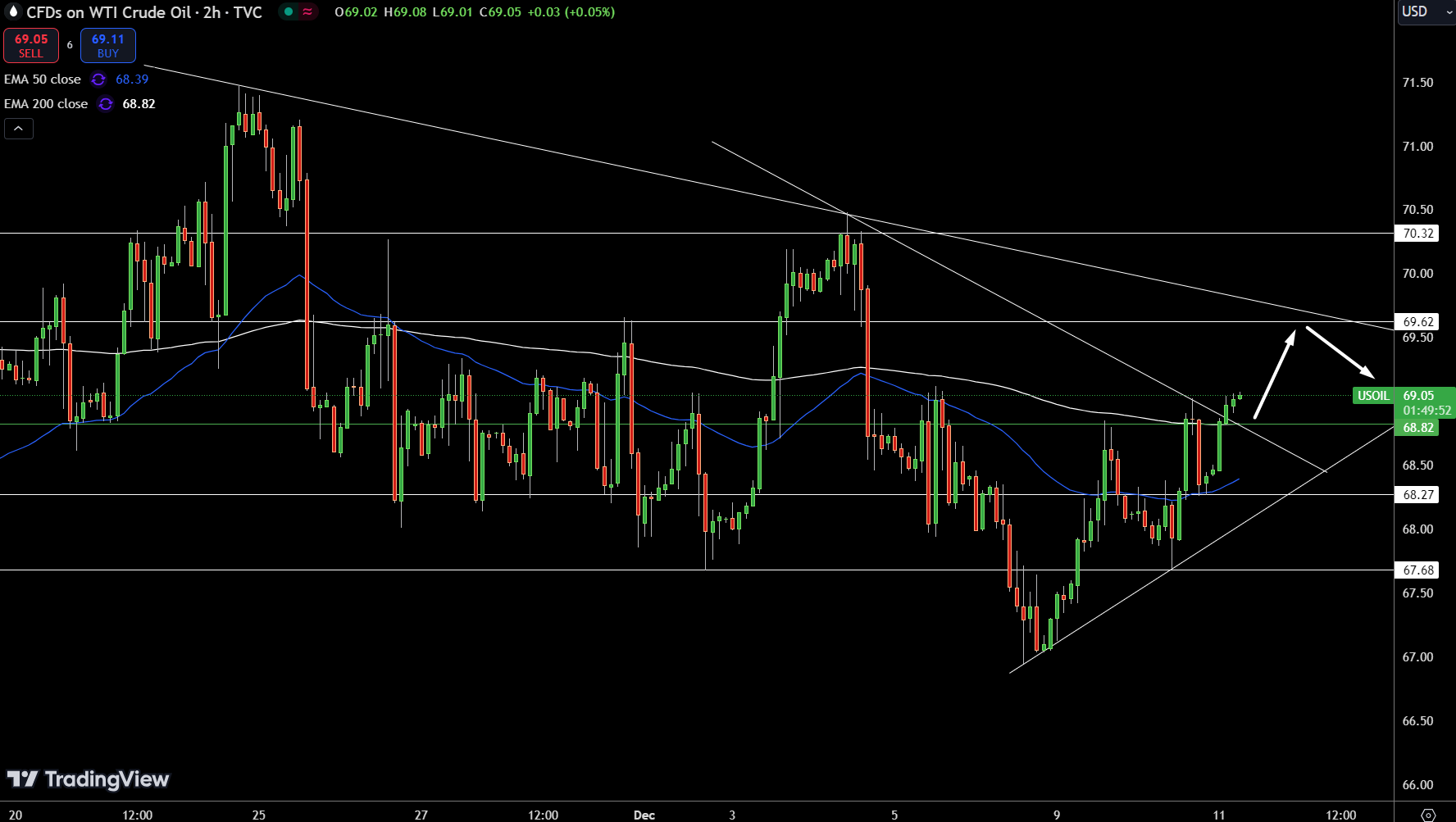
Task: Click the close value C69.05 in the header
Action: click(x=500, y=12)
